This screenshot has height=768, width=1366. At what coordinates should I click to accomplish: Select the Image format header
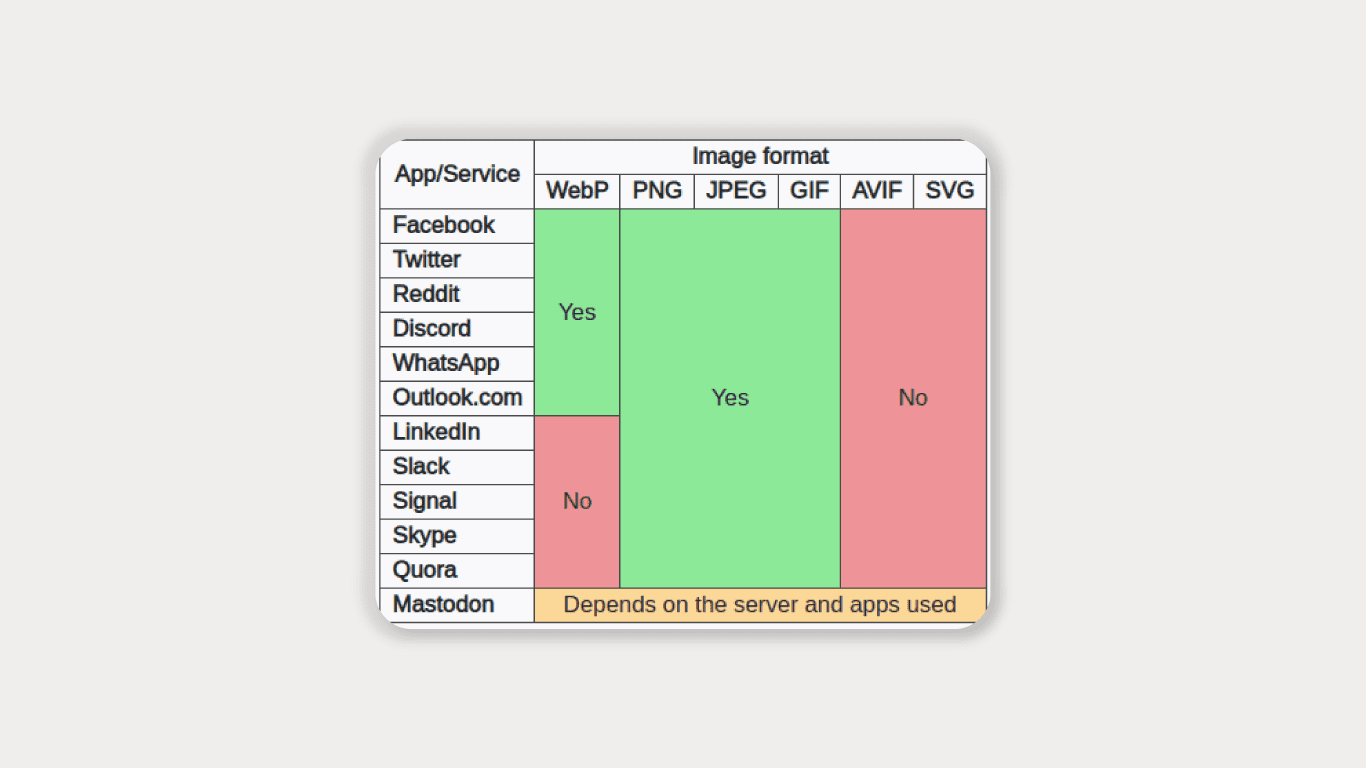[760, 157]
